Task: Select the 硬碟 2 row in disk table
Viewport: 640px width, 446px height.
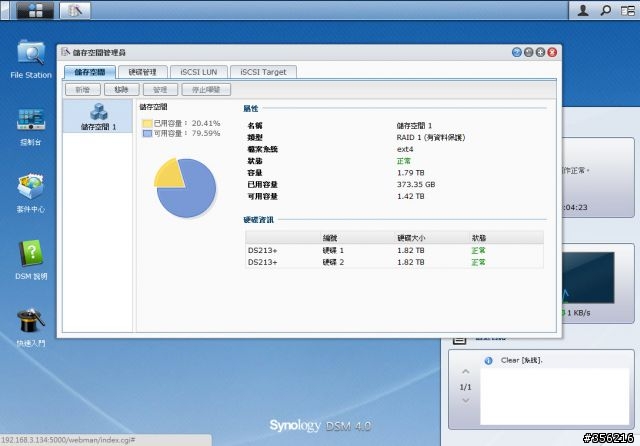Action: click(x=394, y=262)
